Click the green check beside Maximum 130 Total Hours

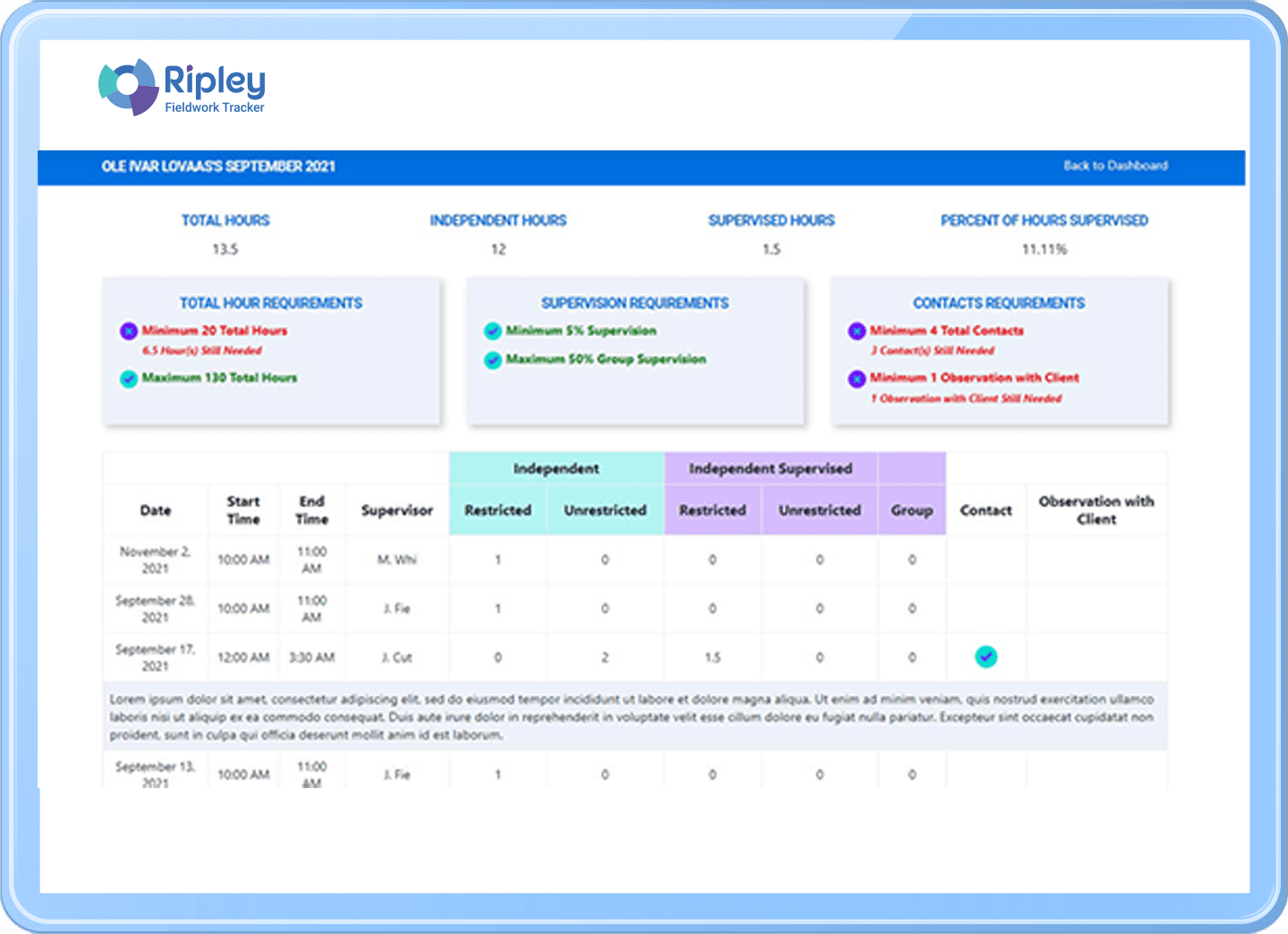[x=128, y=378]
